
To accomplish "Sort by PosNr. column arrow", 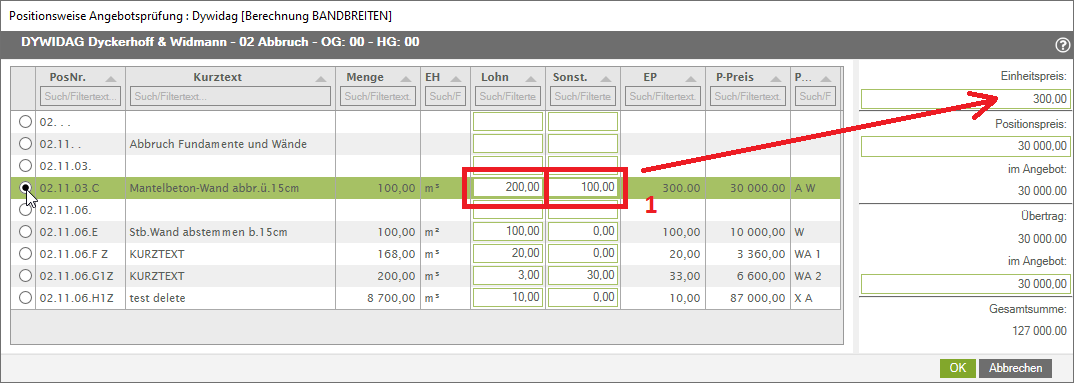I will coord(111,78).
